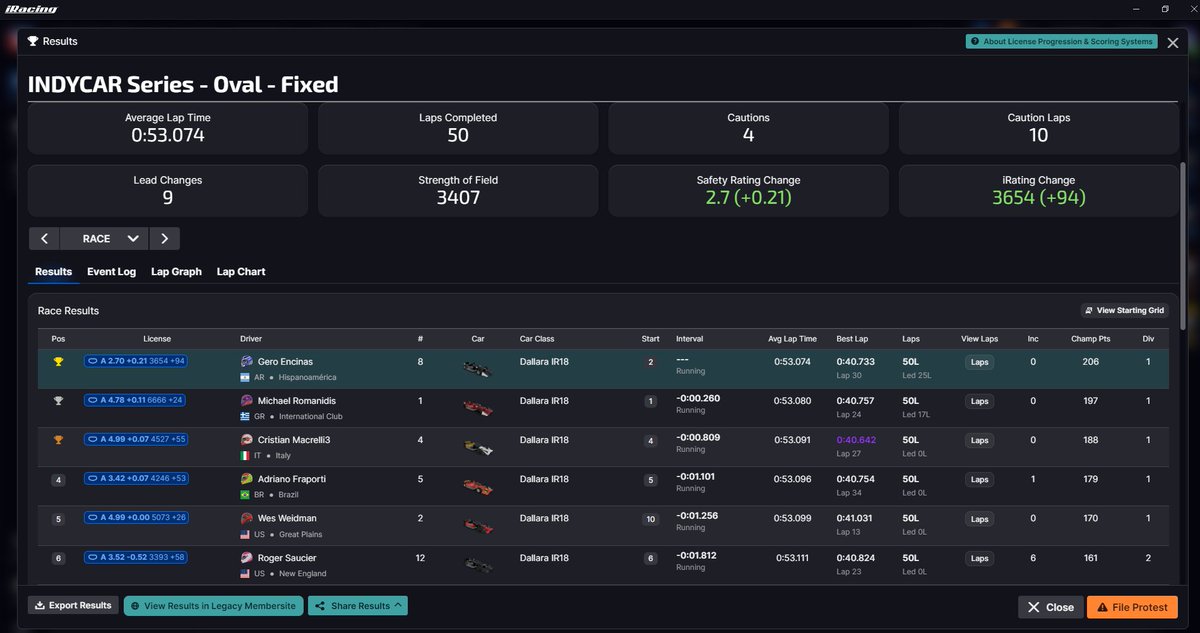Go to next session with right arrow
1200x633 pixels.
tap(164, 239)
